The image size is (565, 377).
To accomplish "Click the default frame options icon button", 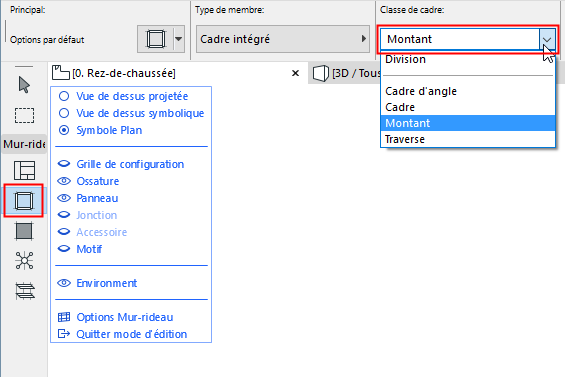I will click(156, 39).
